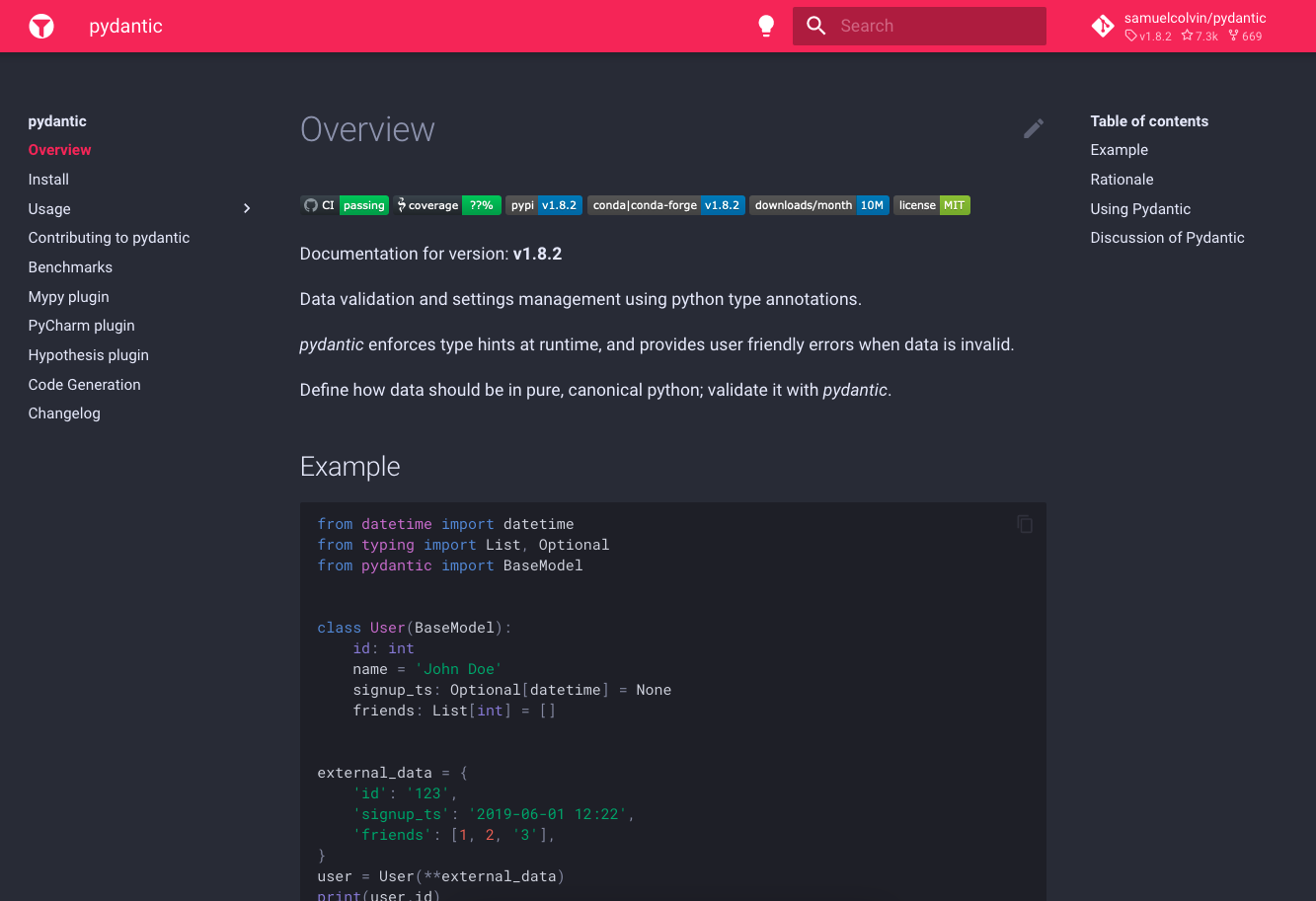Screen dimensions: 1316x901
Task: Open the Overview navigation item
Action: 59,150
